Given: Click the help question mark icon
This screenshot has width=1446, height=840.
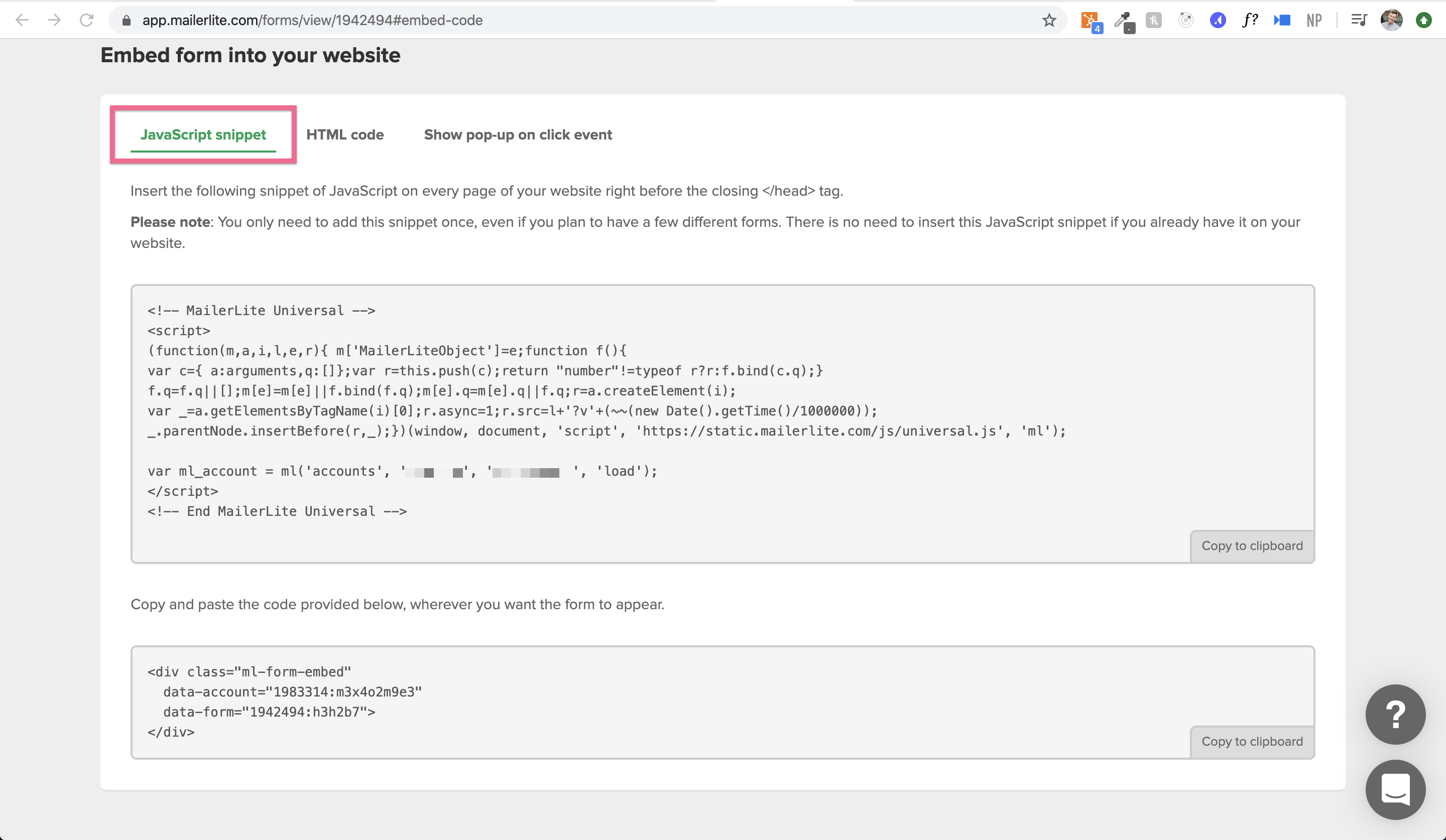Looking at the screenshot, I should pos(1395,715).
